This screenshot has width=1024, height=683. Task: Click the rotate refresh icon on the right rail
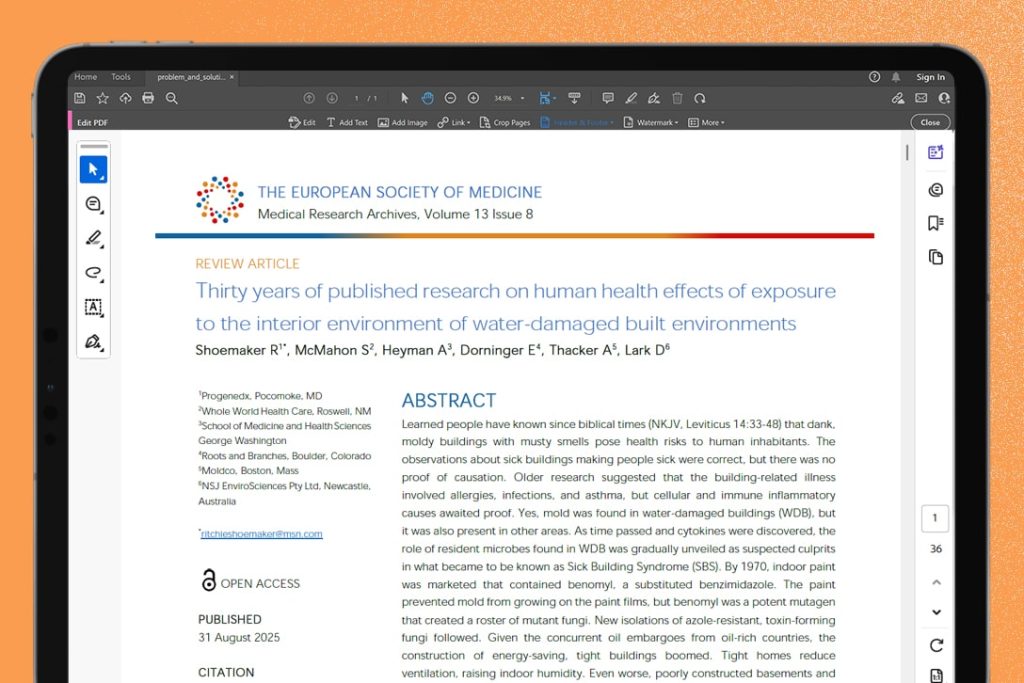[936, 645]
